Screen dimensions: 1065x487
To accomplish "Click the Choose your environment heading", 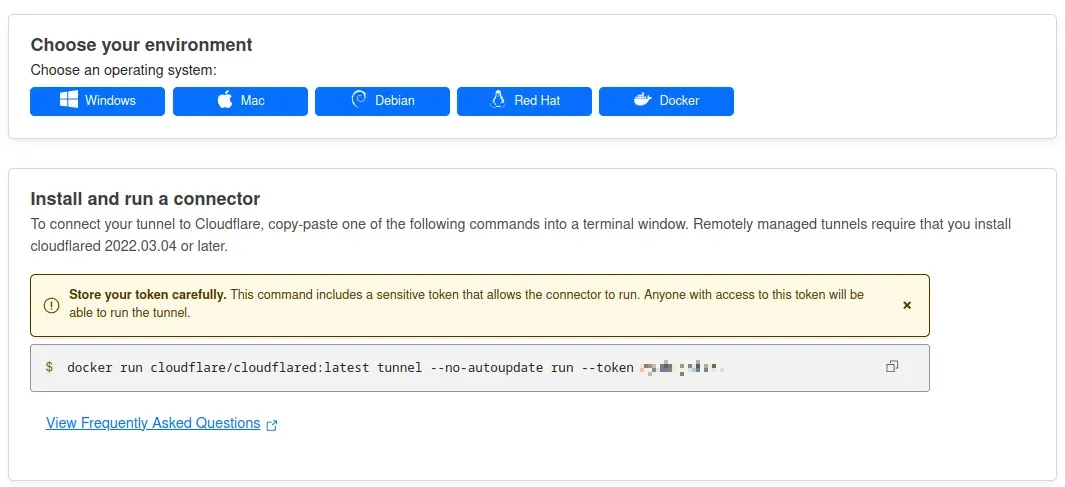I will tap(141, 45).
